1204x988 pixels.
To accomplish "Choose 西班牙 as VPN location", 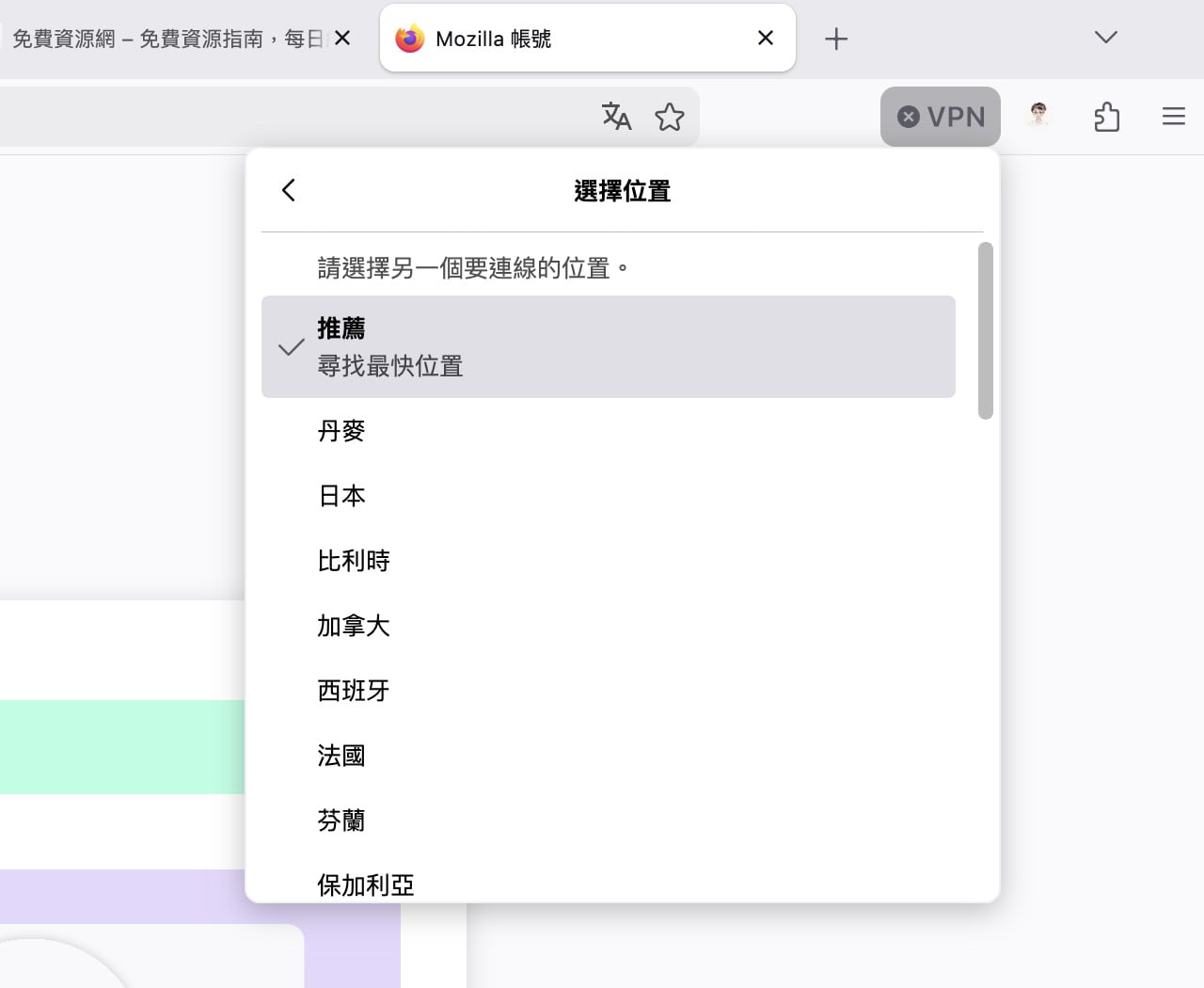I will click(x=609, y=691).
